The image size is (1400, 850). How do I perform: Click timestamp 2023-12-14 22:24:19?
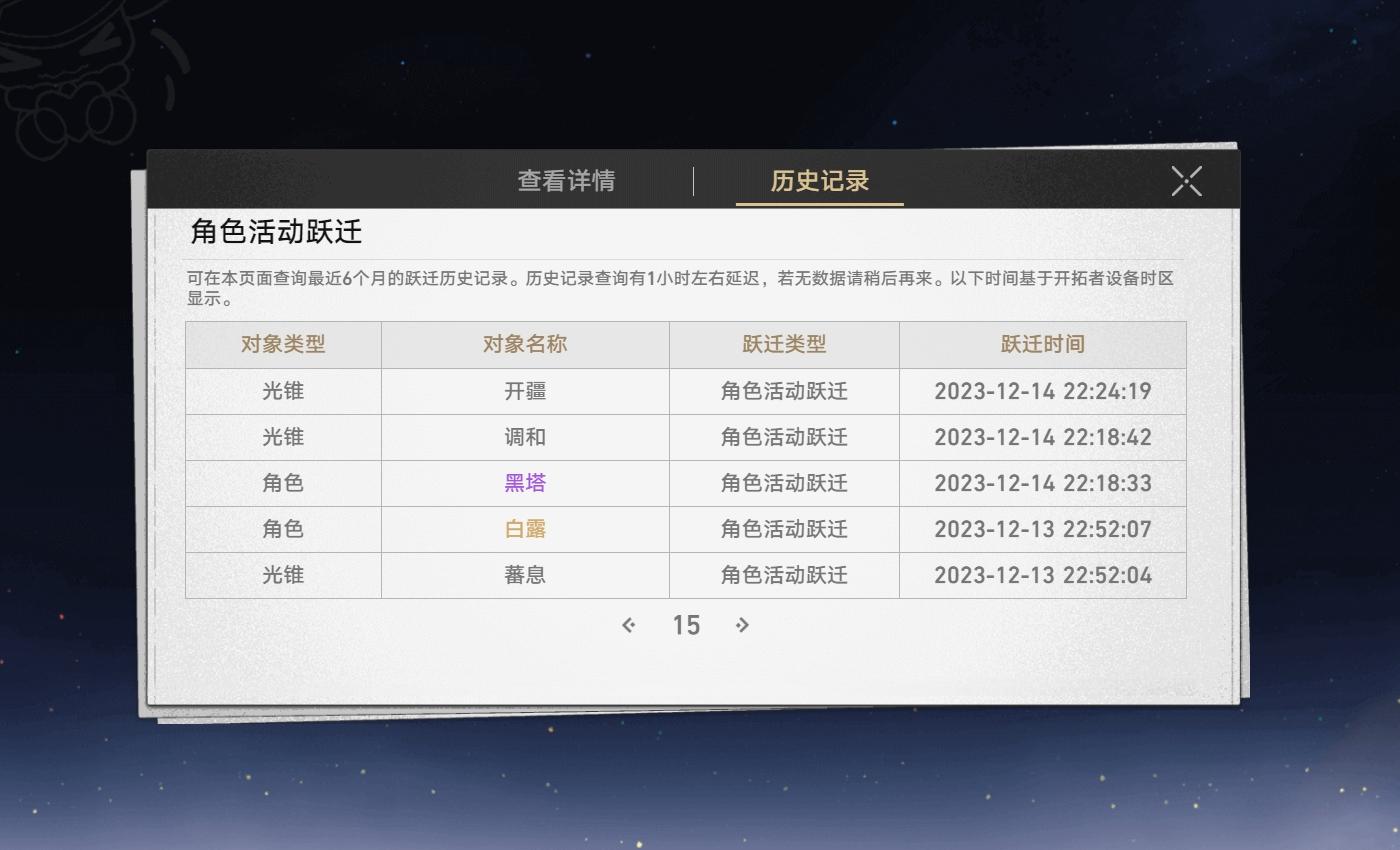(1042, 391)
